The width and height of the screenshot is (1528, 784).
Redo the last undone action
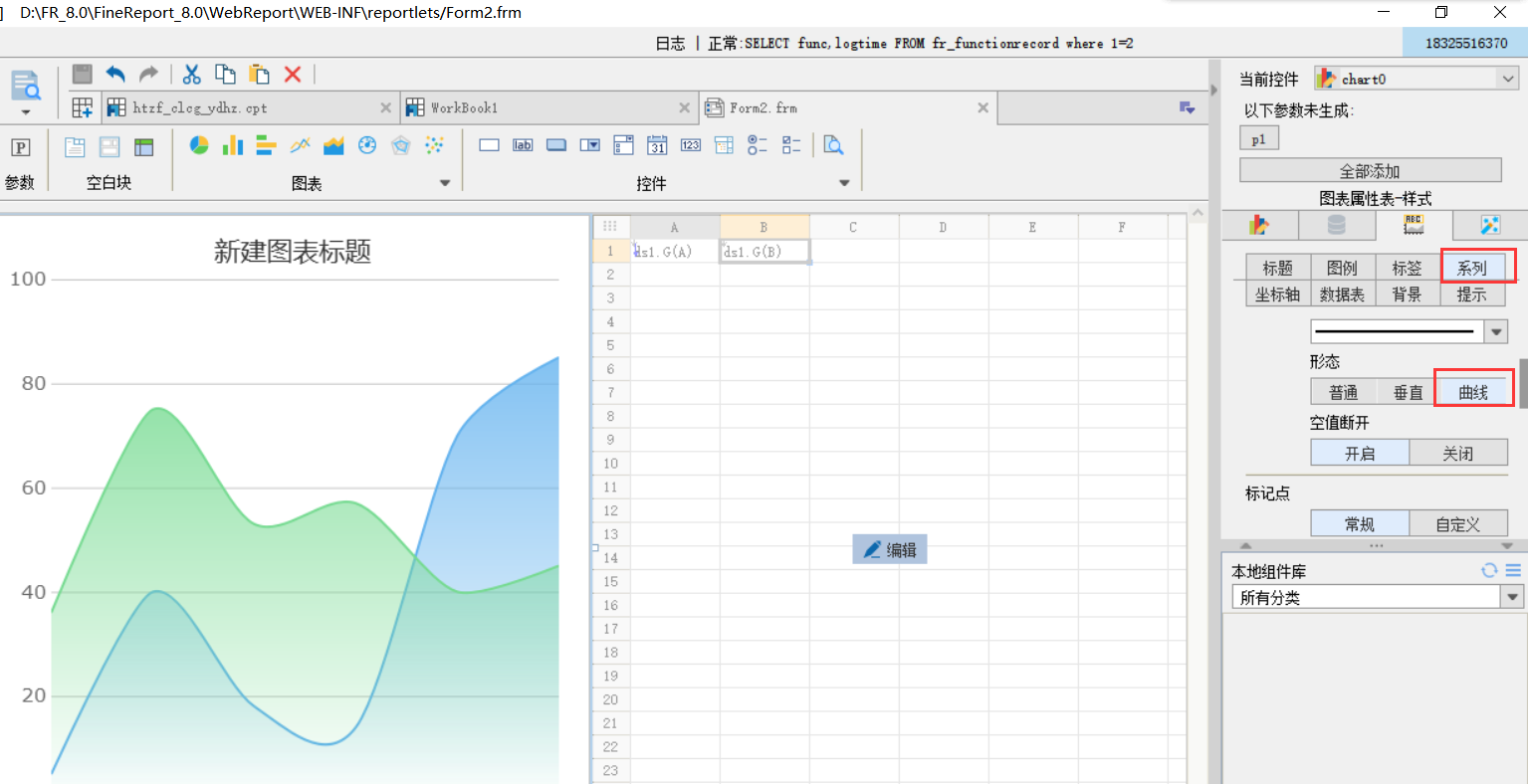click(148, 74)
